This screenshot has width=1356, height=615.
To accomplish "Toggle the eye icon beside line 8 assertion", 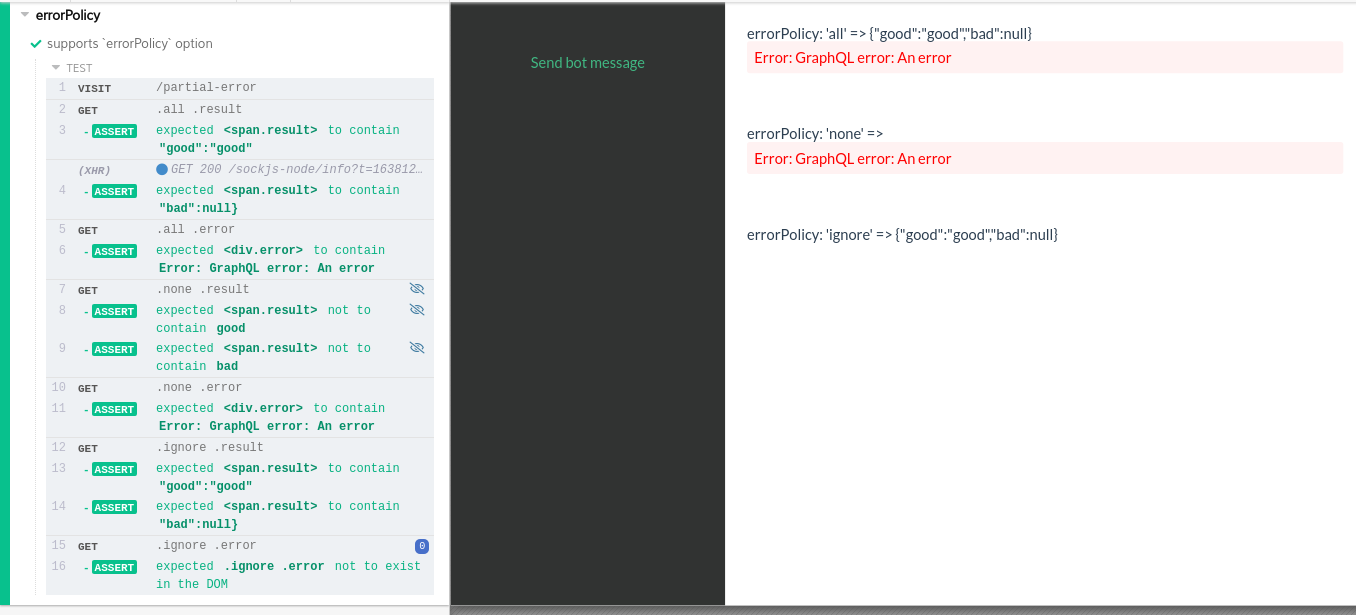I will click(x=416, y=309).
